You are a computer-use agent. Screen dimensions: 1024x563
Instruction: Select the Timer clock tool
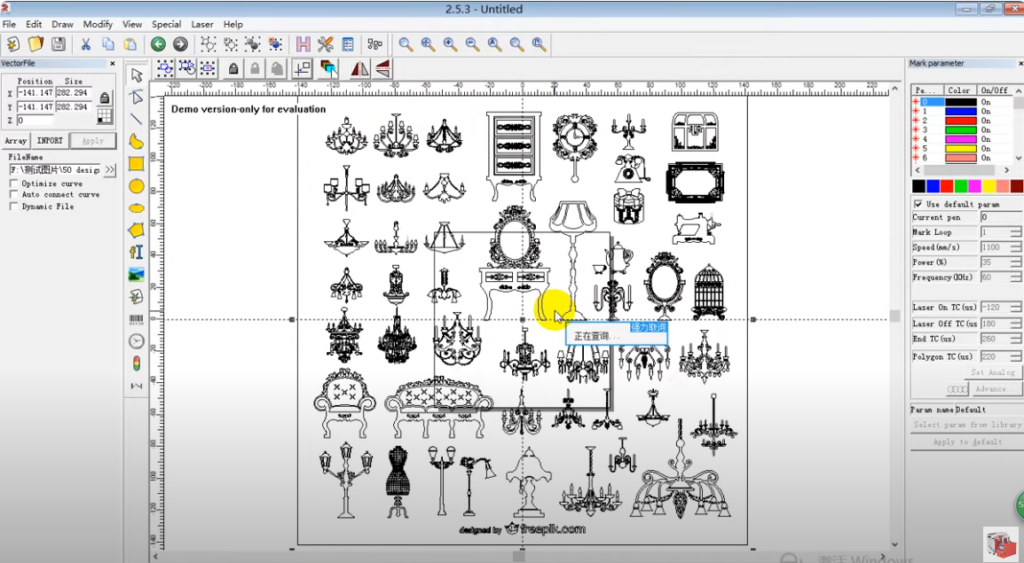click(136, 341)
